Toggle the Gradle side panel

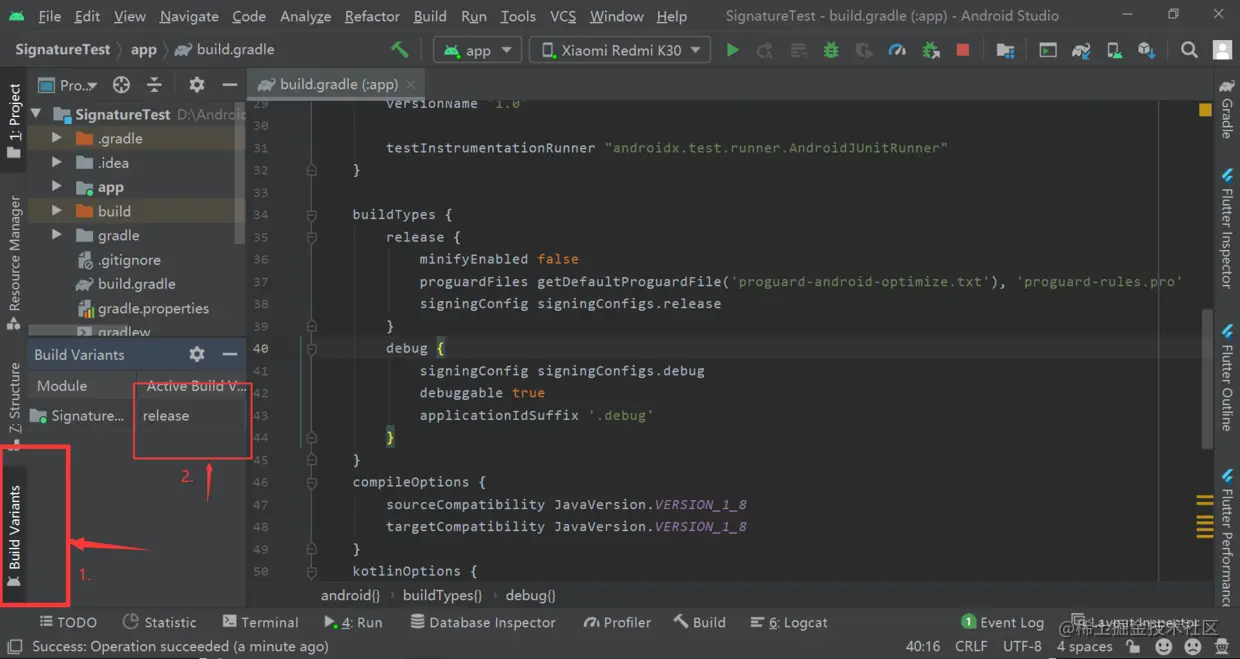(1227, 108)
